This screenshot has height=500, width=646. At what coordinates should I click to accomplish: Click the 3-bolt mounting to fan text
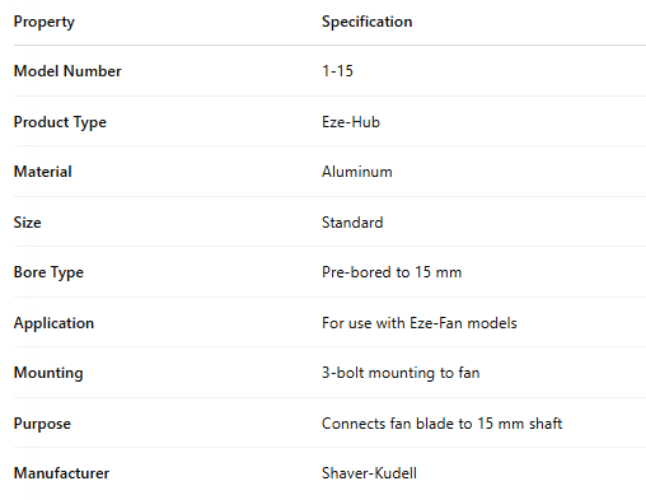tap(400, 373)
